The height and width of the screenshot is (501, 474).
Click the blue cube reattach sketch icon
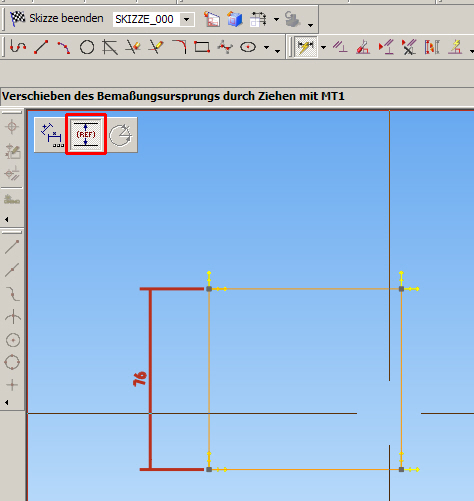(235, 19)
